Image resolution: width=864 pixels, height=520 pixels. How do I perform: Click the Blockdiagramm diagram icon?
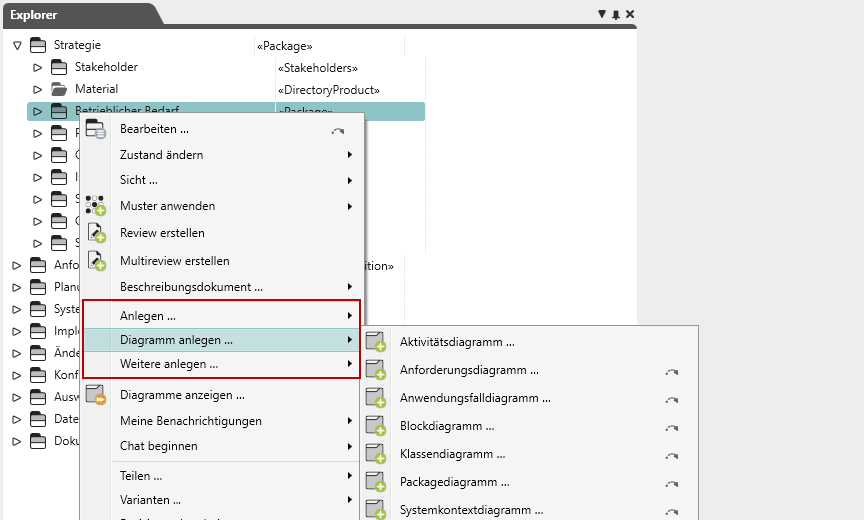click(375, 426)
